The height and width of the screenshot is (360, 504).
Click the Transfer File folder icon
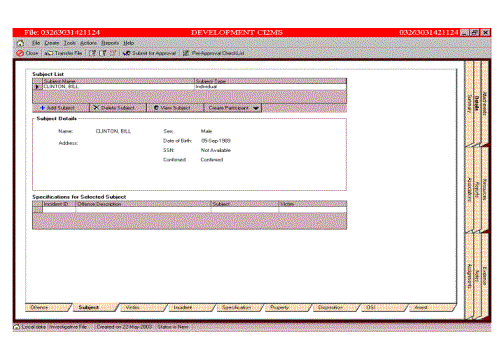49,53
